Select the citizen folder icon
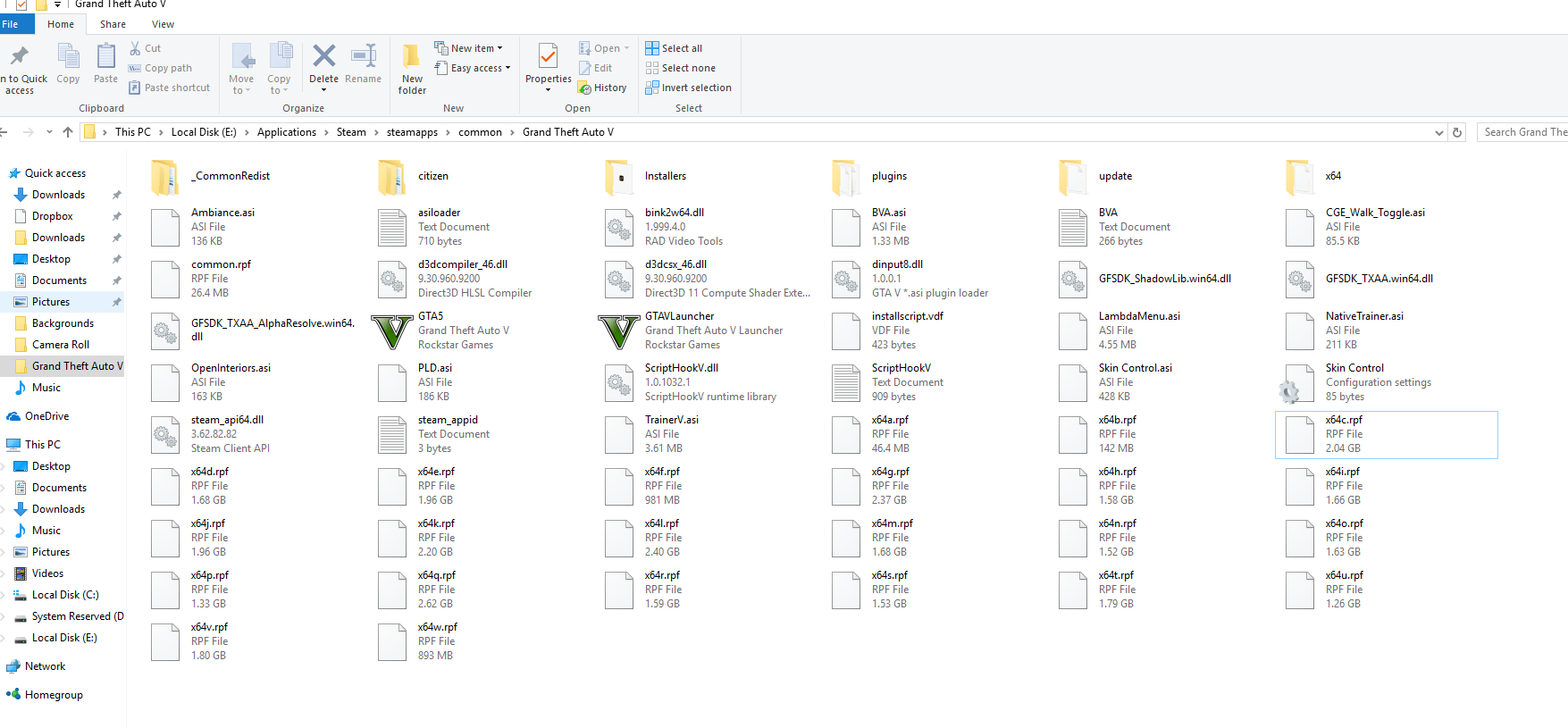The image size is (1568, 728). coord(391,176)
